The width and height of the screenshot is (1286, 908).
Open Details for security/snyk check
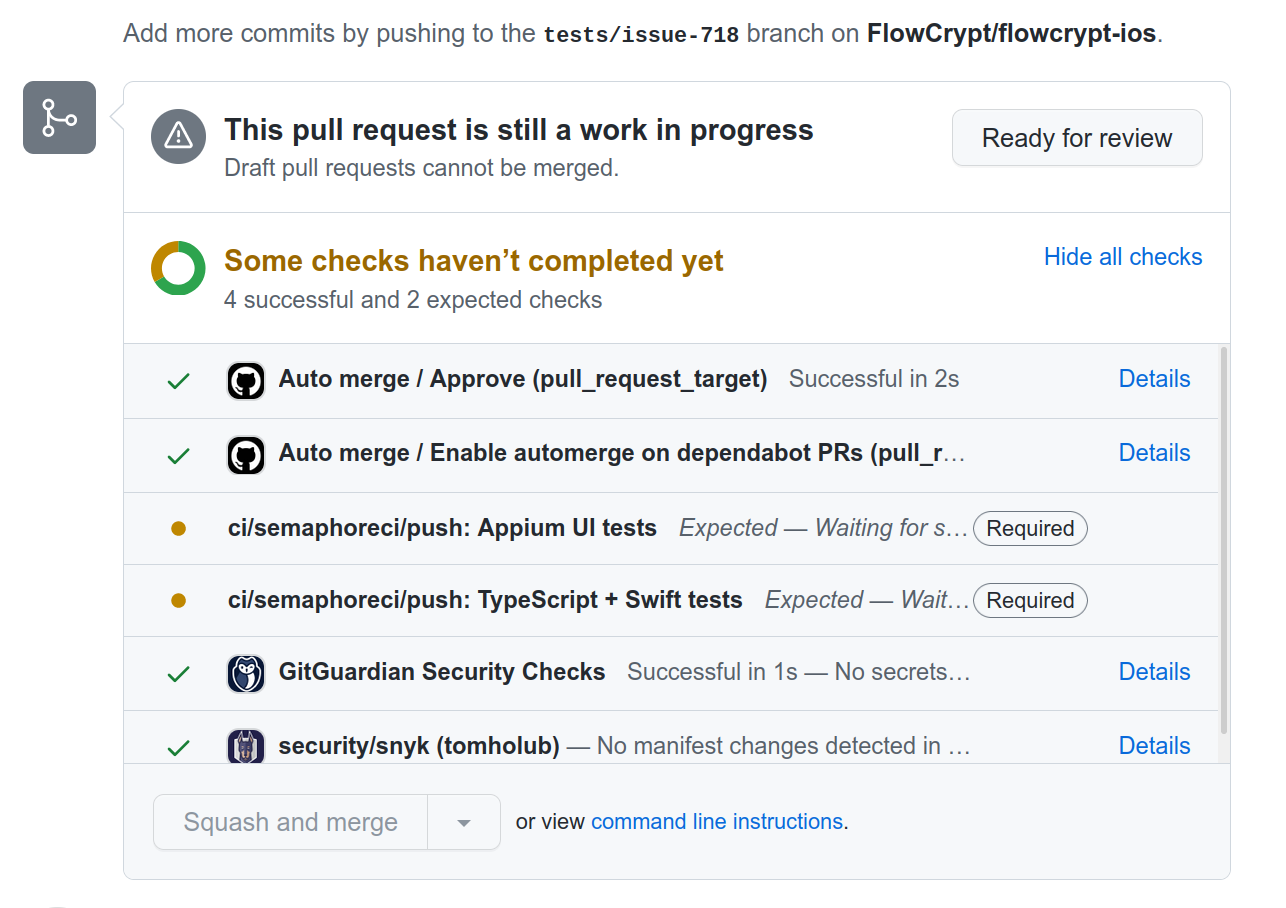1154,746
